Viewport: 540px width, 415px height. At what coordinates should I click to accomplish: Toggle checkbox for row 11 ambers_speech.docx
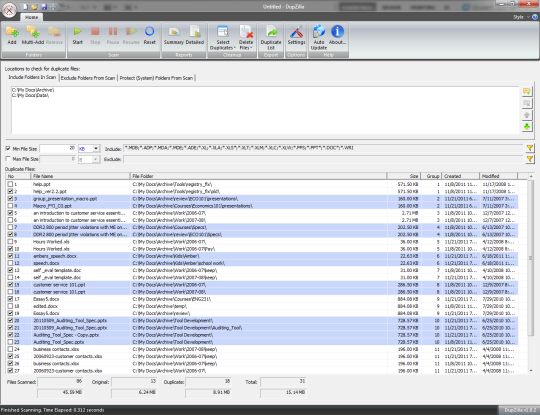tap(10, 256)
